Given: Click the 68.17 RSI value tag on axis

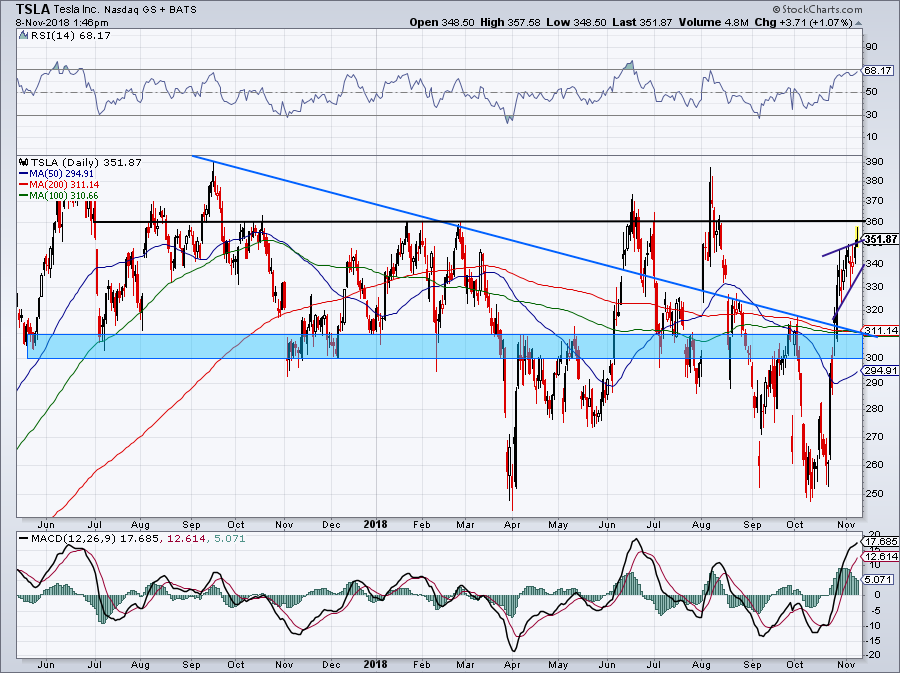Looking at the screenshot, I should click(x=878, y=71).
